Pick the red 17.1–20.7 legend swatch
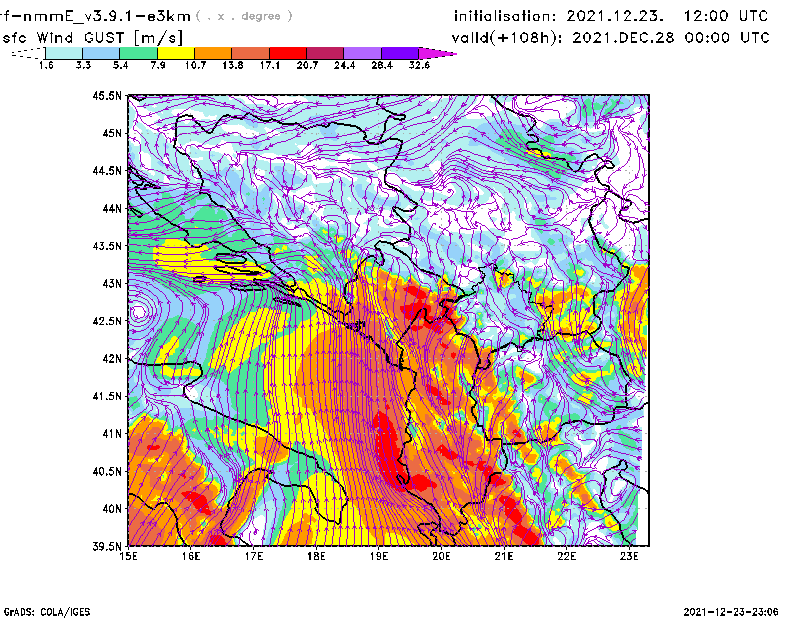The height and width of the screenshot is (618, 800). point(288,53)
